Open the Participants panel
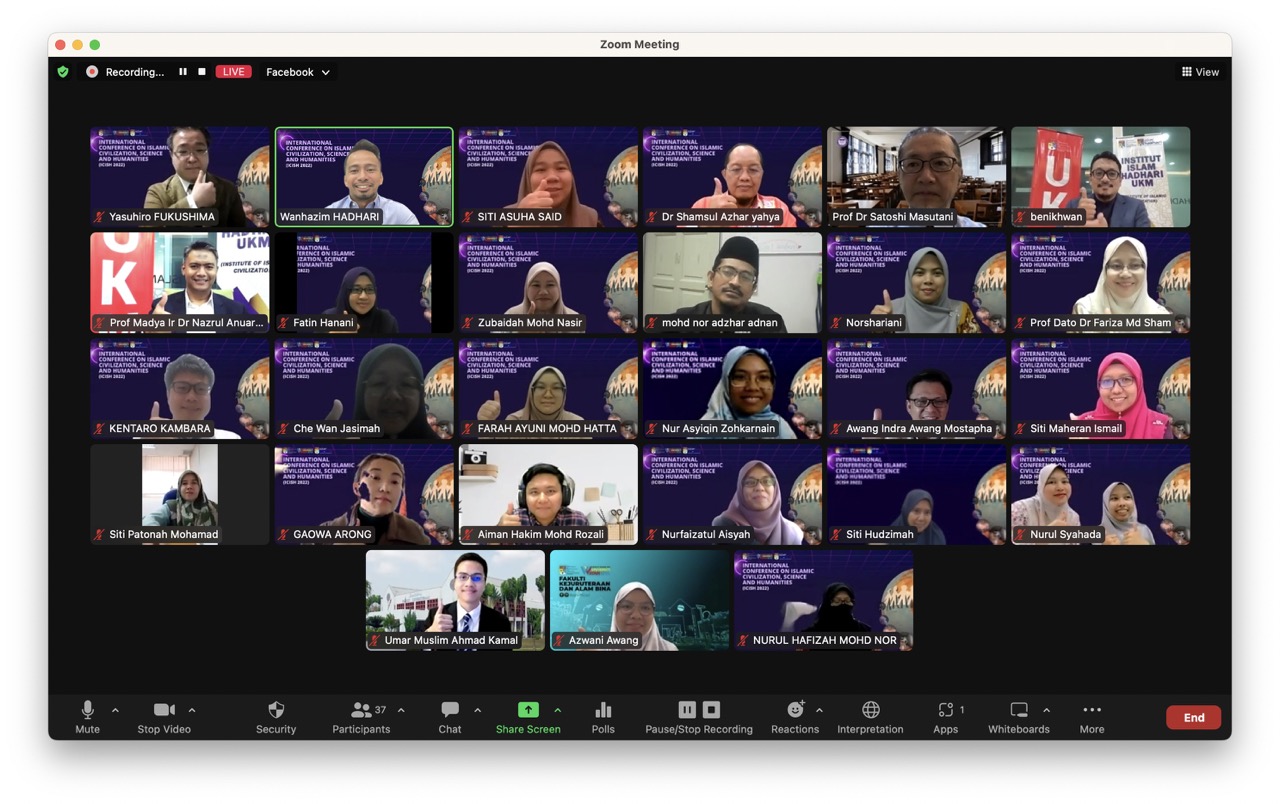 pos(361,716)
